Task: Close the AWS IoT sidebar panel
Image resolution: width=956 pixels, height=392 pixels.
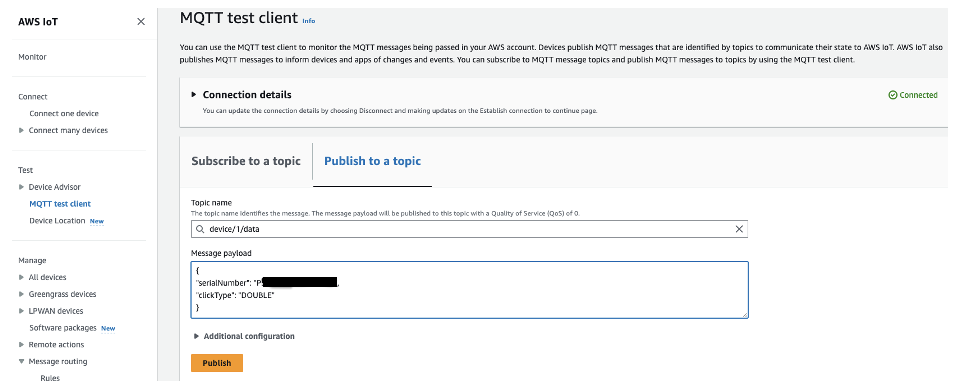Action: pyautogui.click(x=141, y=22)
